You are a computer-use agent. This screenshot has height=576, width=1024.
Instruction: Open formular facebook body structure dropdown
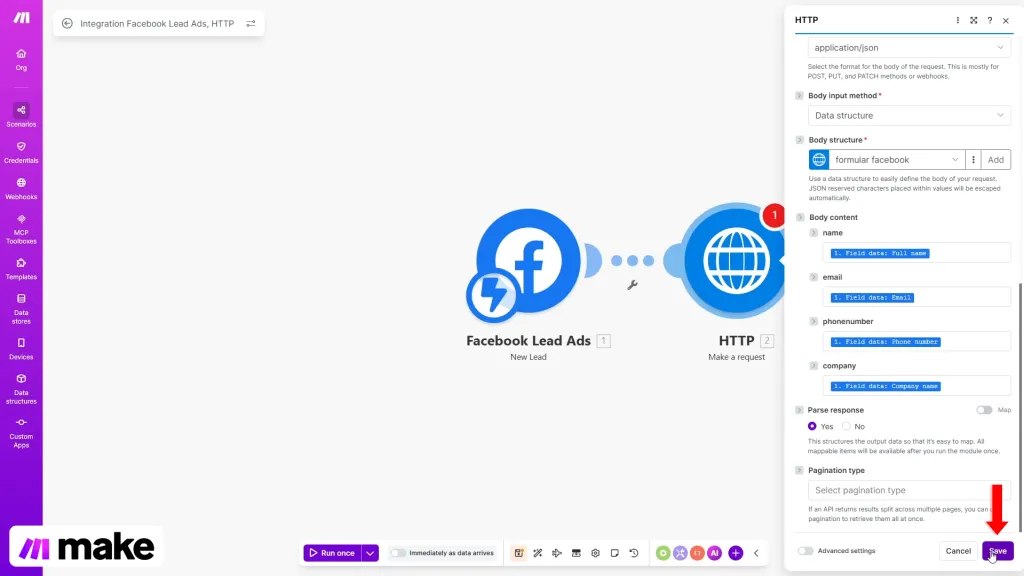(x=896, y=159)
